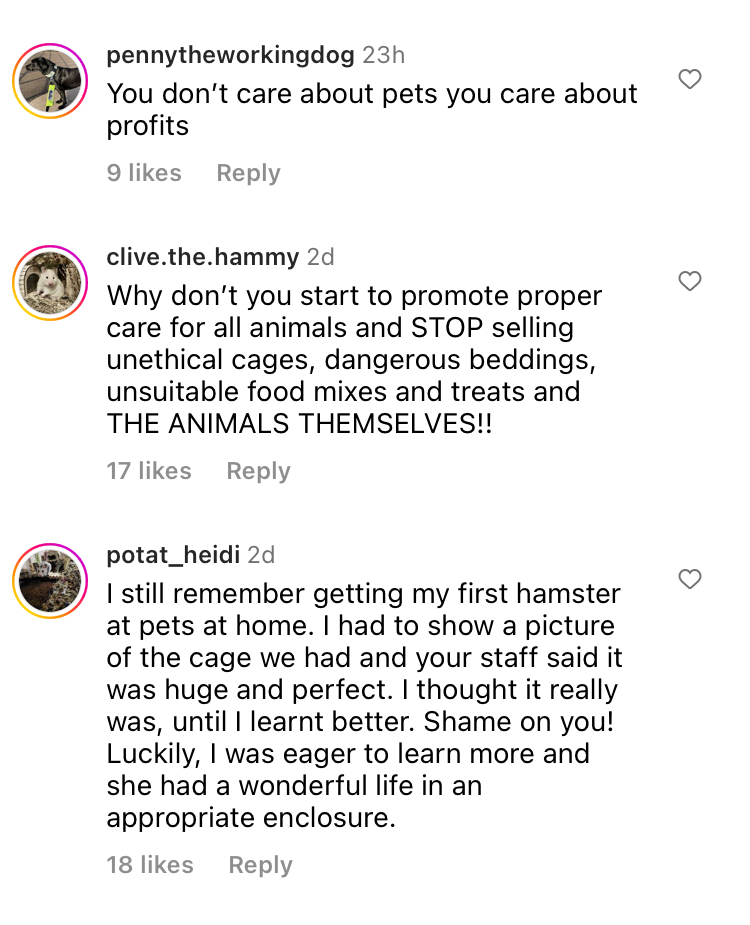This screenshot has height=925, width=750.
Task: Open pennytheworkingdog's profile picture
Action: pyautogui.click(x=50, y=81)
